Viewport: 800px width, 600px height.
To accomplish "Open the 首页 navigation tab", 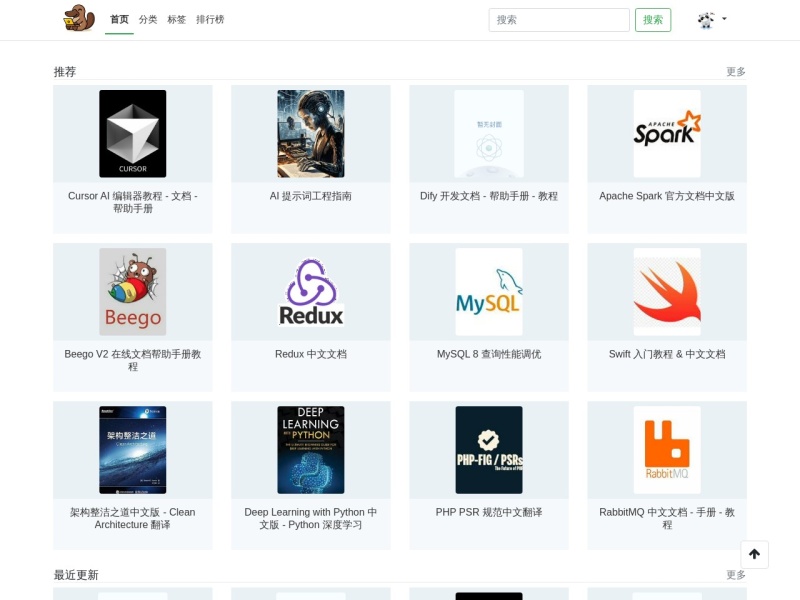I will click(119, 19).
